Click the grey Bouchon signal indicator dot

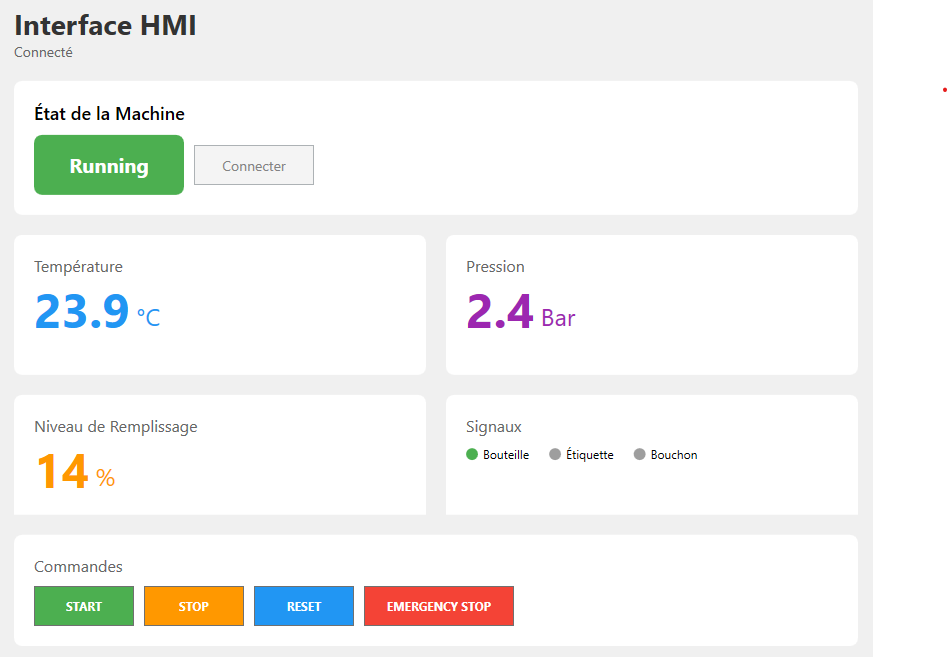click(640, 454)
